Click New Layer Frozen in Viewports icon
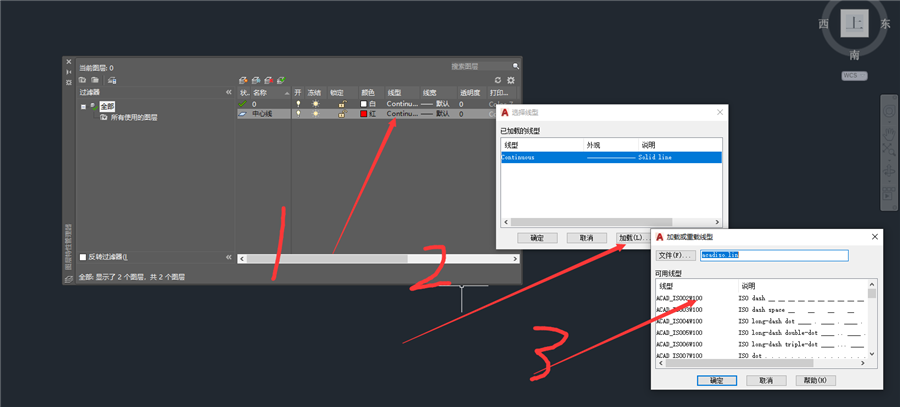This screenshot has width=900, height=407. [x=256, y=80]
